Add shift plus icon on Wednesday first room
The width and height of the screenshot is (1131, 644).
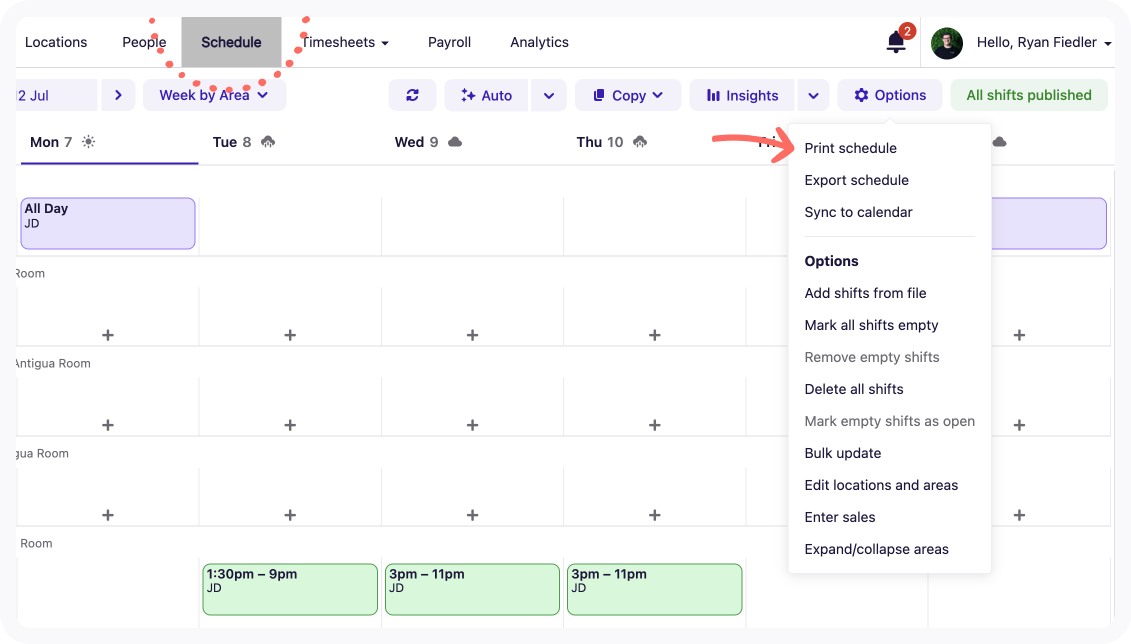tap(472, 335)
